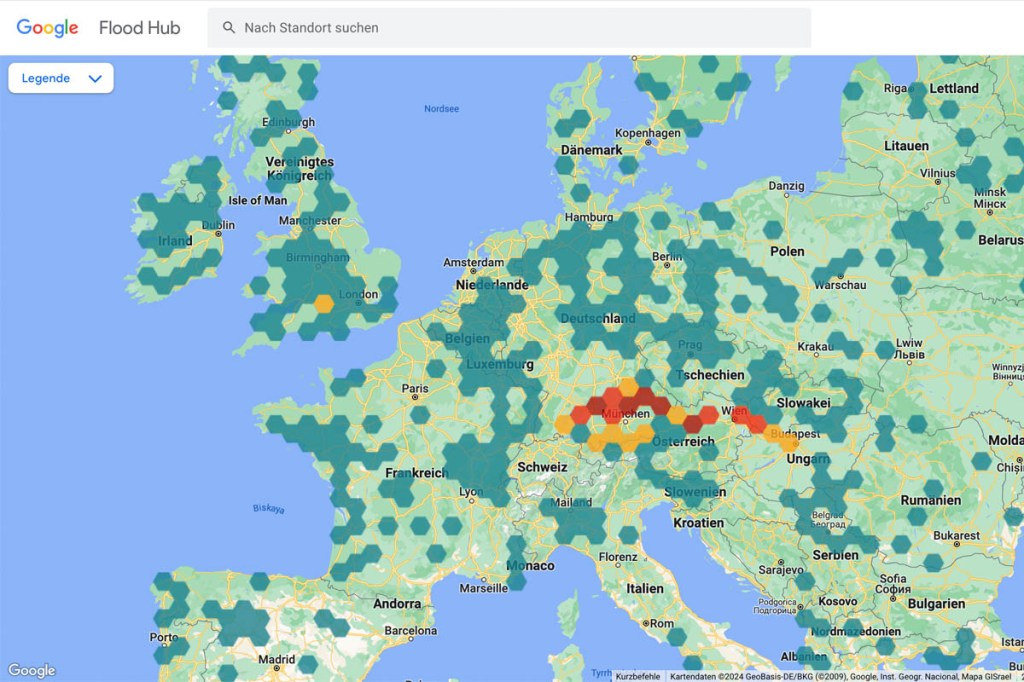Click the Kroatien country label

pyautogui.click(x=698, y=523)
